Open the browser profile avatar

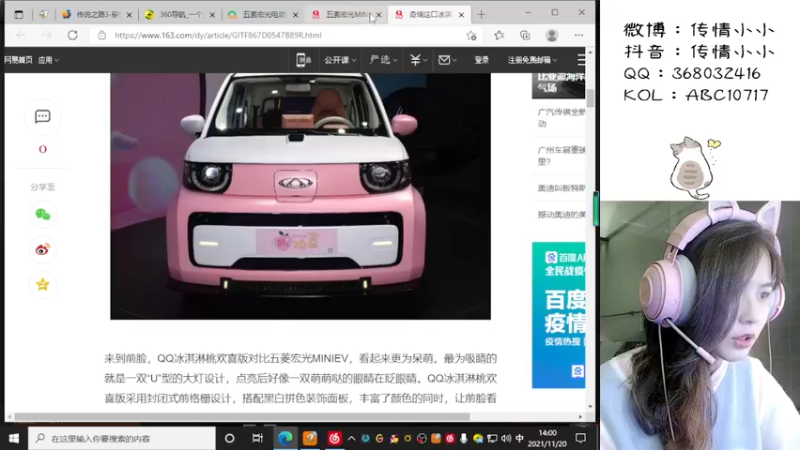(552, 35)
